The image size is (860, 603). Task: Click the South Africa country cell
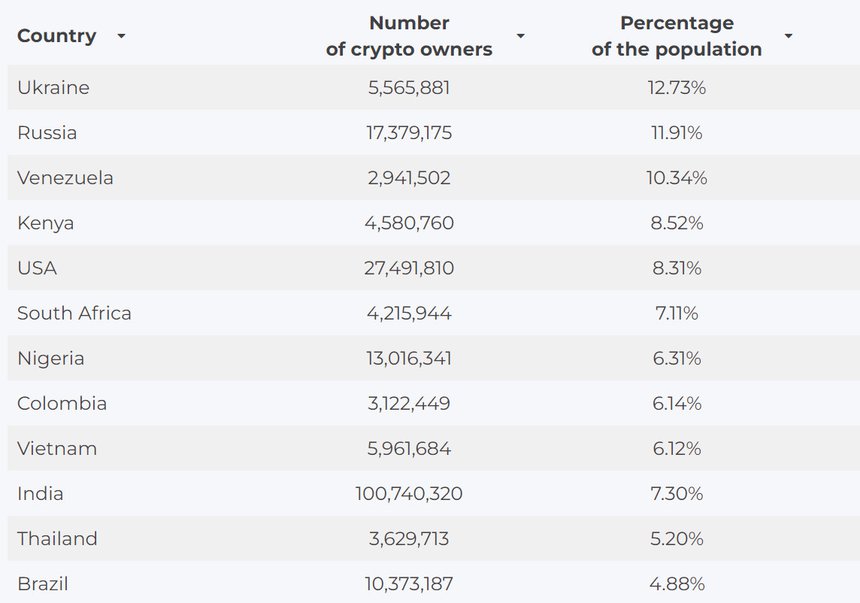[74, 313]
